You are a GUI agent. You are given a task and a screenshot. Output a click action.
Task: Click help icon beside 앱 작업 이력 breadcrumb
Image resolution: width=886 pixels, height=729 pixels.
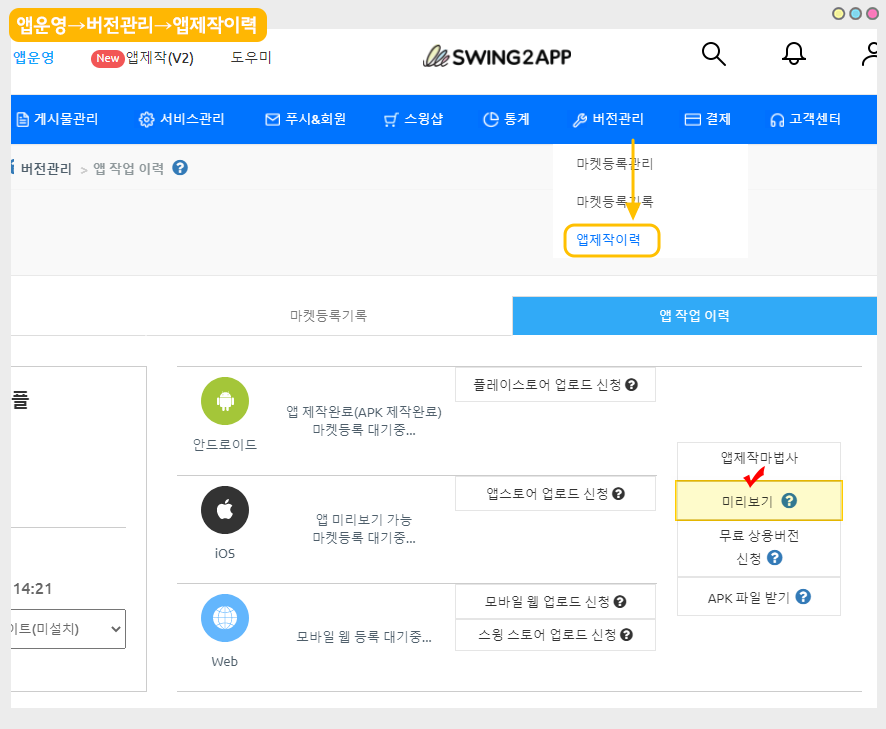point(180,168)
